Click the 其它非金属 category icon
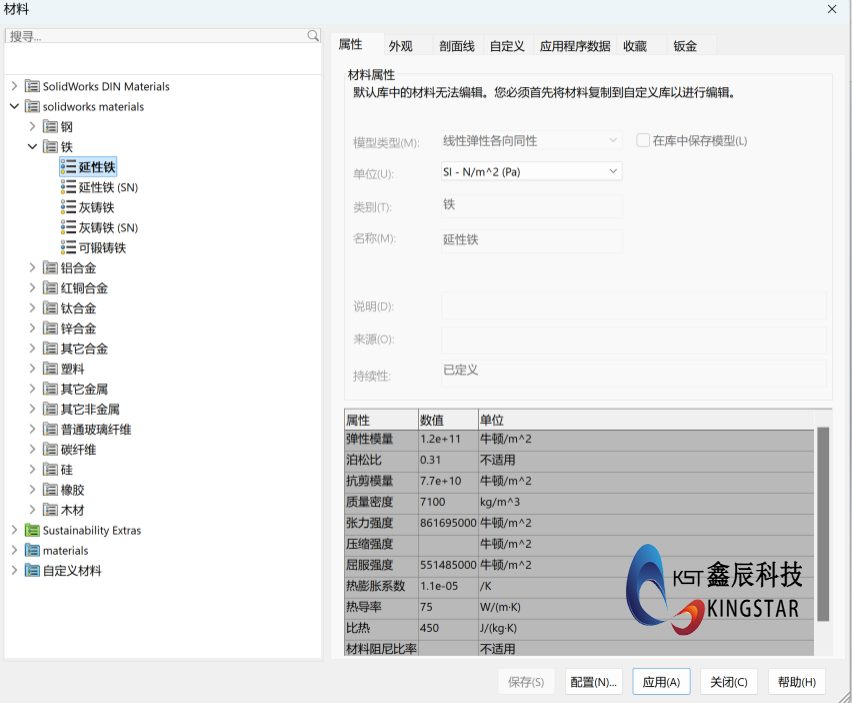The image size is (852, 703). click(x=51, y=409)
